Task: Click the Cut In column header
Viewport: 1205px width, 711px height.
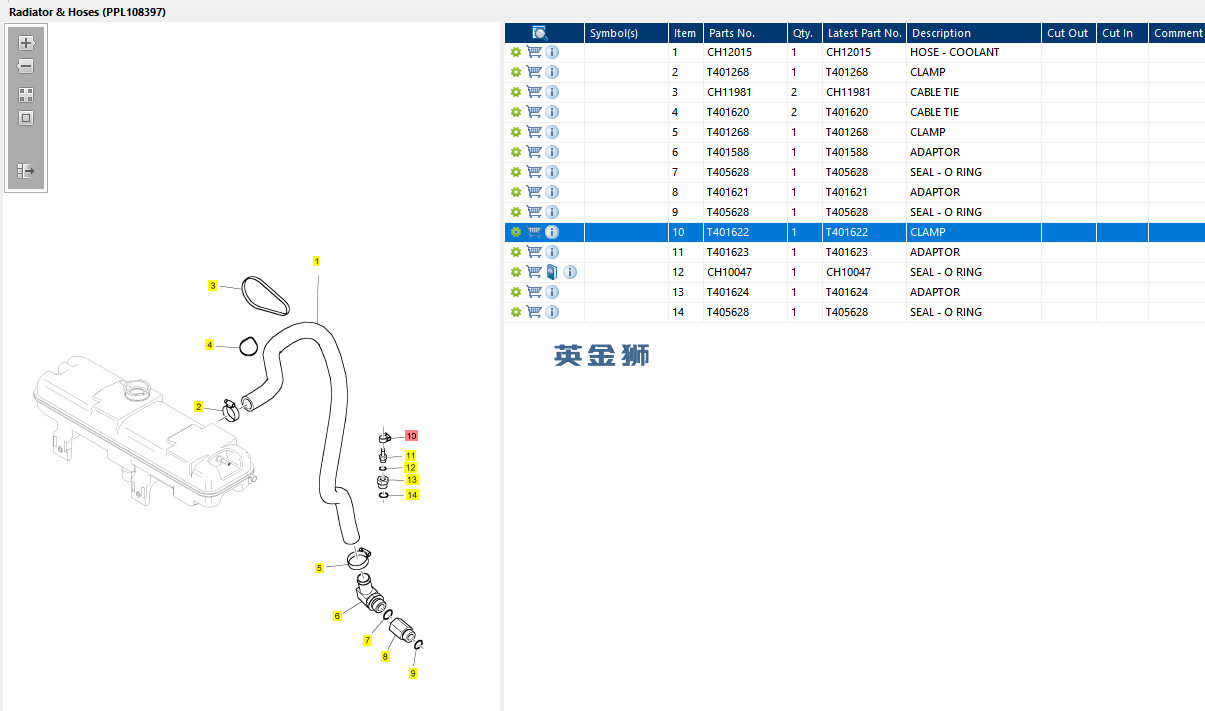Action: pyautogui.click(x=1122, y=33)
